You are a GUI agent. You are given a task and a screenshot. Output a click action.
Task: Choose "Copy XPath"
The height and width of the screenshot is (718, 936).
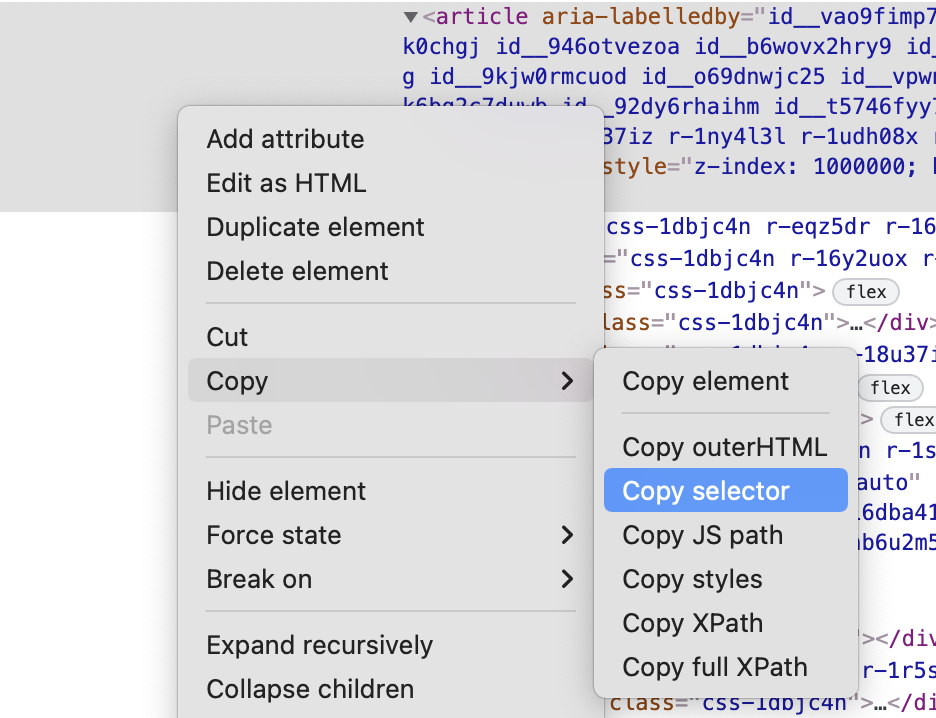point(692,623)
